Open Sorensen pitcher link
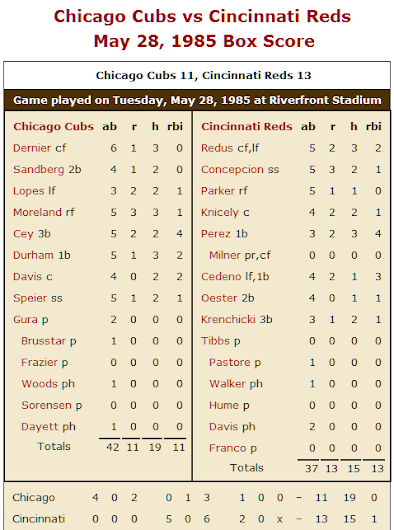 (x=47, y=405)
